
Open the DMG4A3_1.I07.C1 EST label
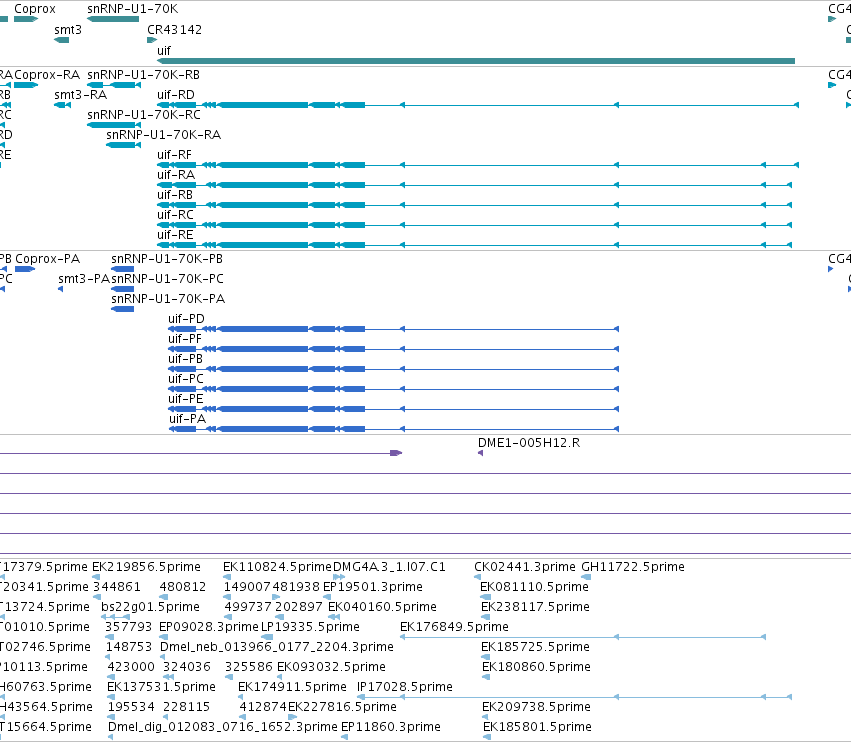(x=389, y=567)
